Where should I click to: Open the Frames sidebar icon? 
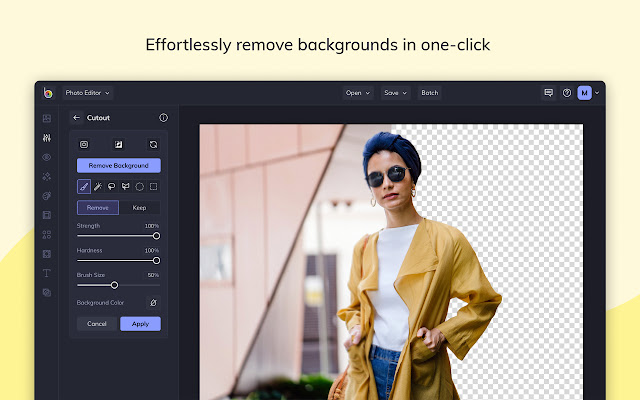pos(47,215)
